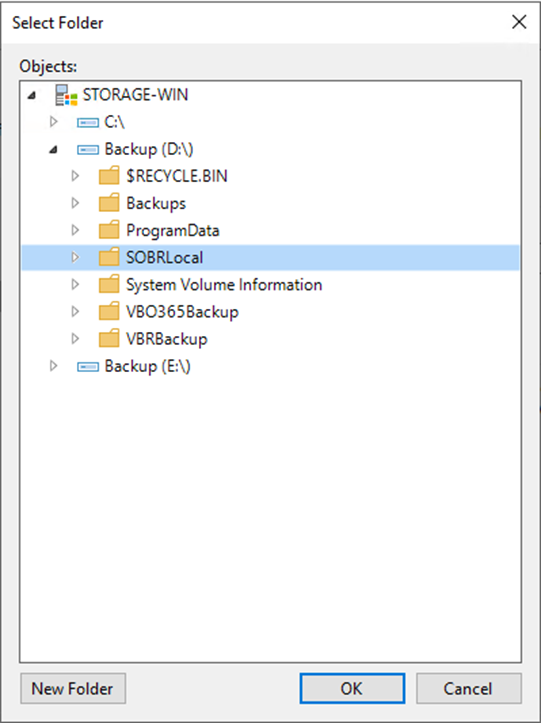Click the STORAGE-WIN server icon

click(x=66, y=95)
